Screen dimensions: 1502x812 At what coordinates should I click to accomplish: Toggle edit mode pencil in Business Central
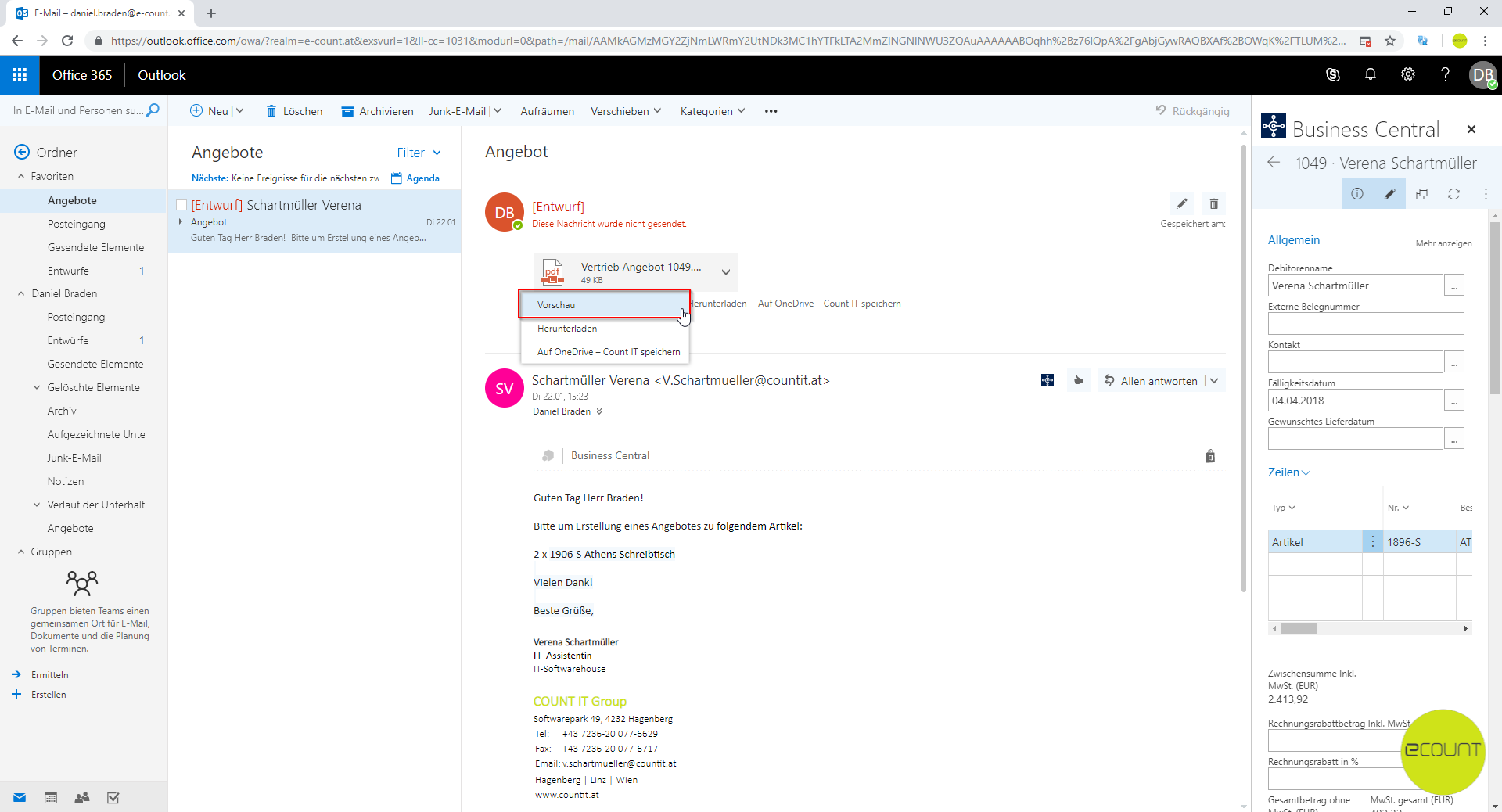(x=1389, y=194)
